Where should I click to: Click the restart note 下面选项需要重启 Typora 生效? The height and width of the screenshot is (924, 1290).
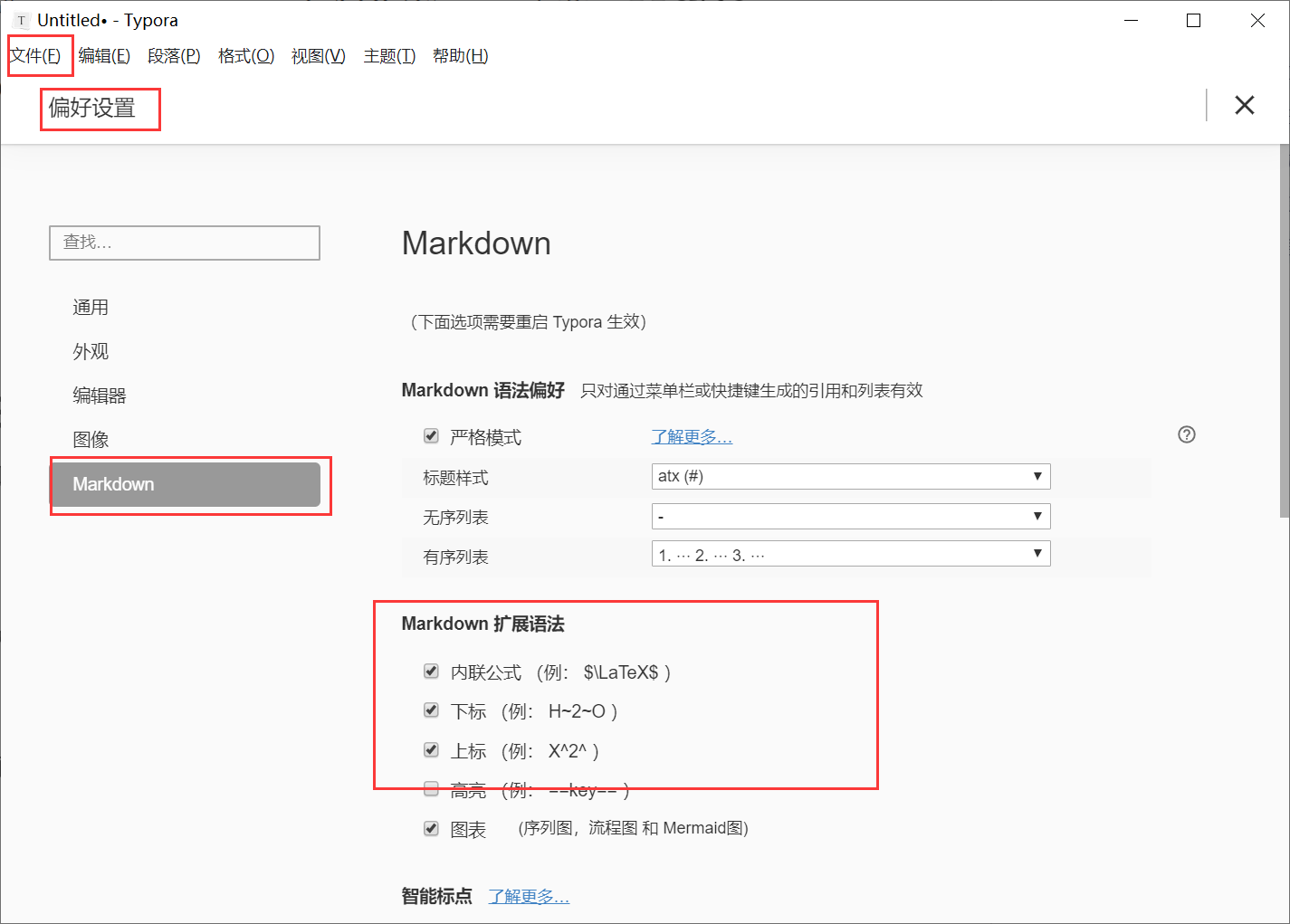(528, 322)
